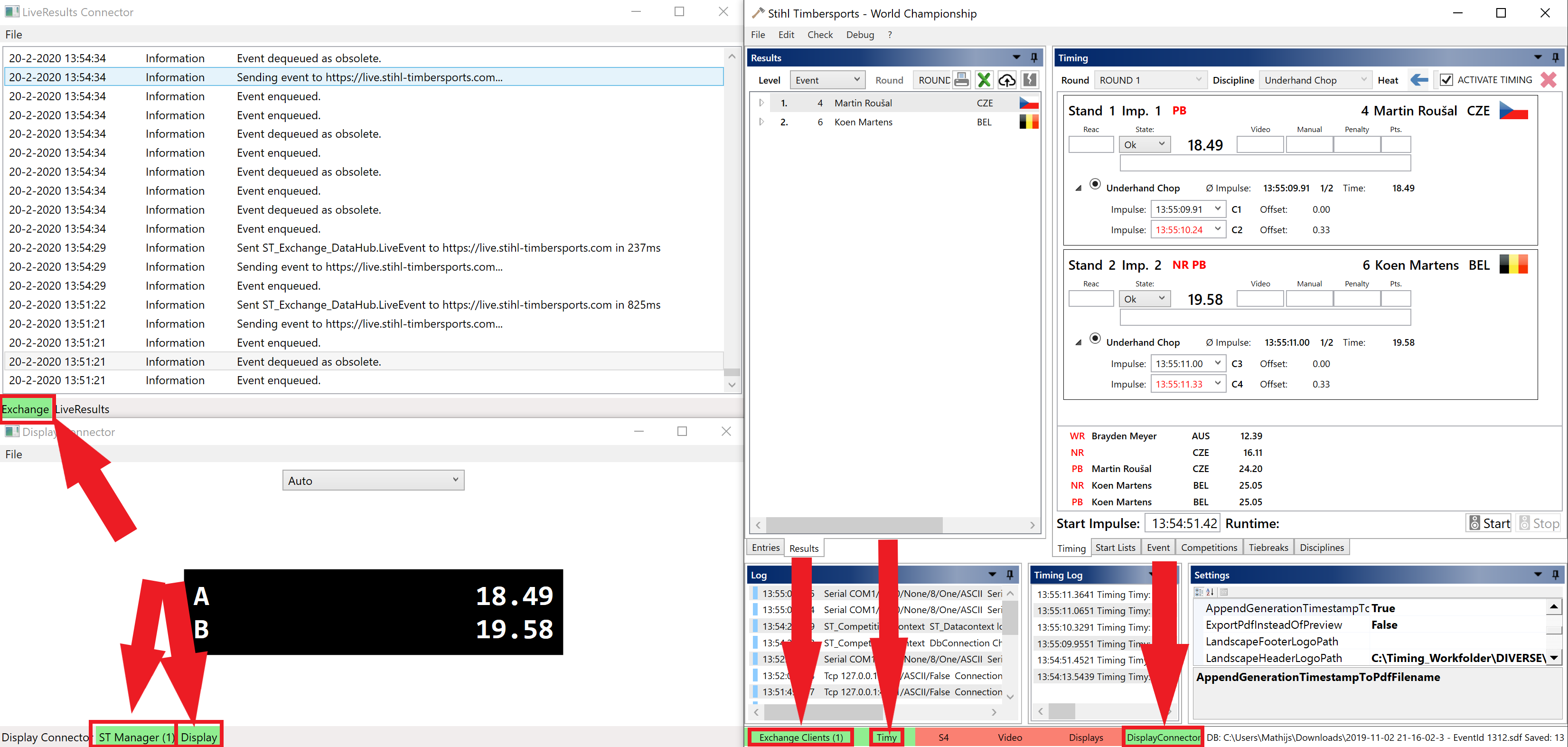Pin the Settings panel
This screenshot has height=747, width=1568.
point(1555,575)
